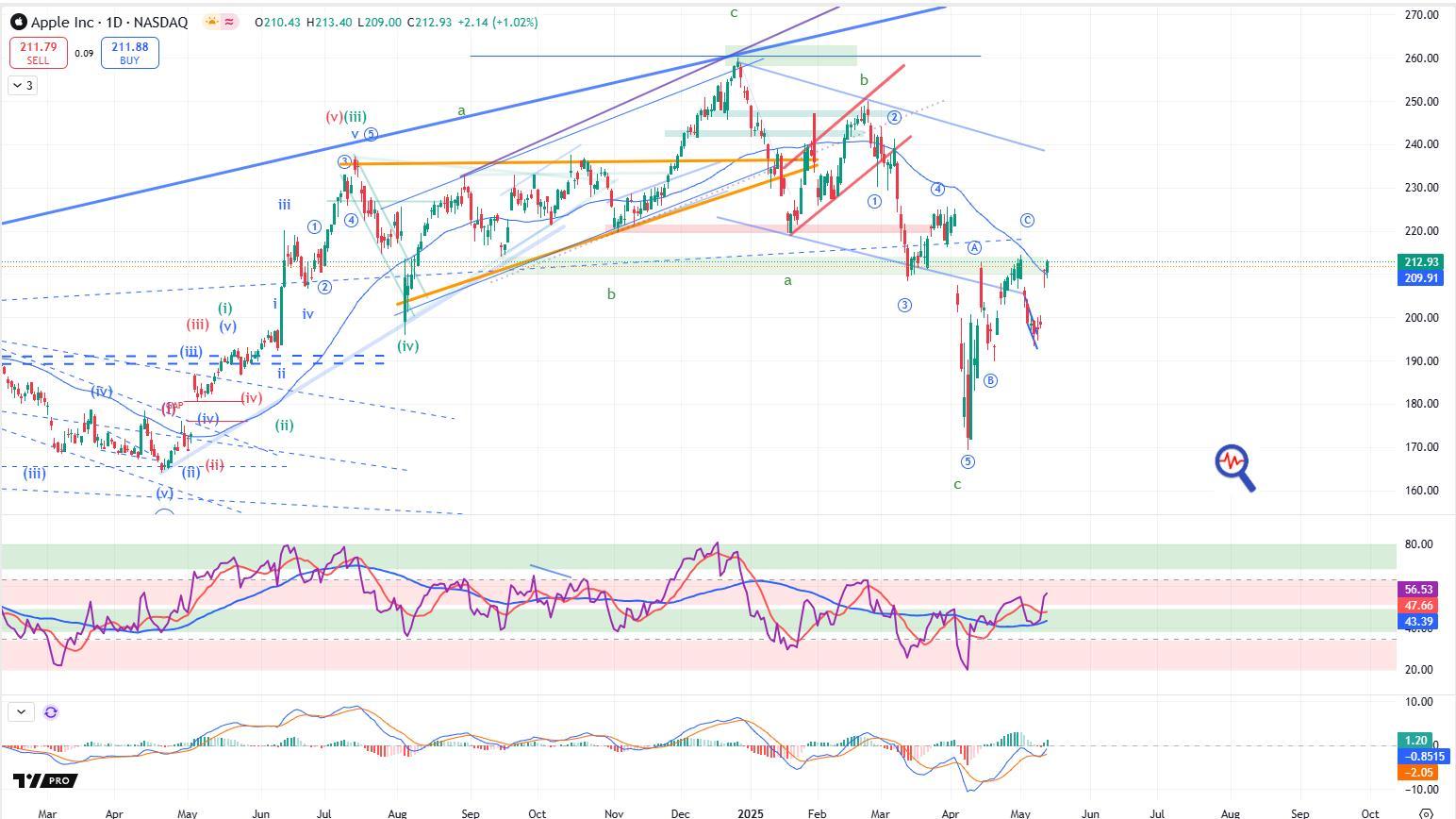Viewport: 1456px width, 819px height.
Task: Click the 209.91 blue price label
Action: 1420,278
